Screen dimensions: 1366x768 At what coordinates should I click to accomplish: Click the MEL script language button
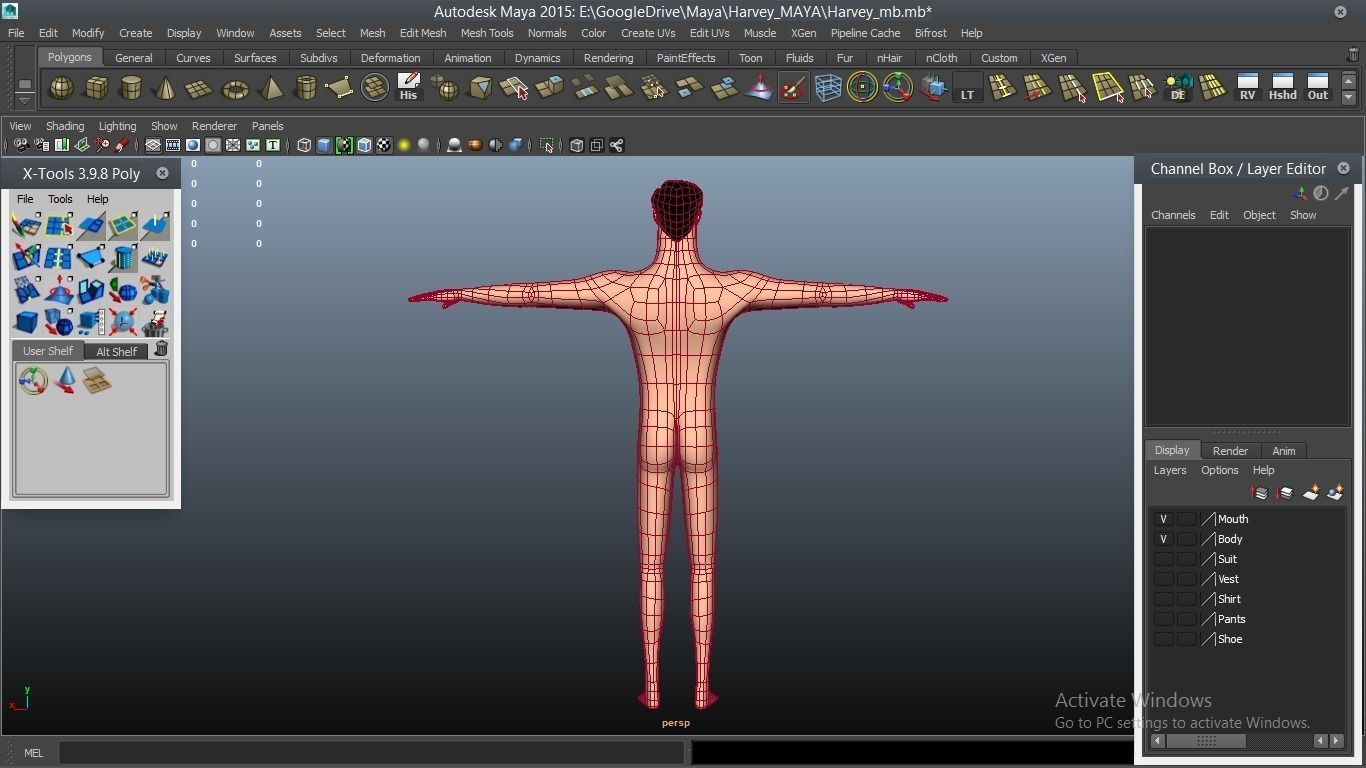pyautogui.click(x=33, y=753)
